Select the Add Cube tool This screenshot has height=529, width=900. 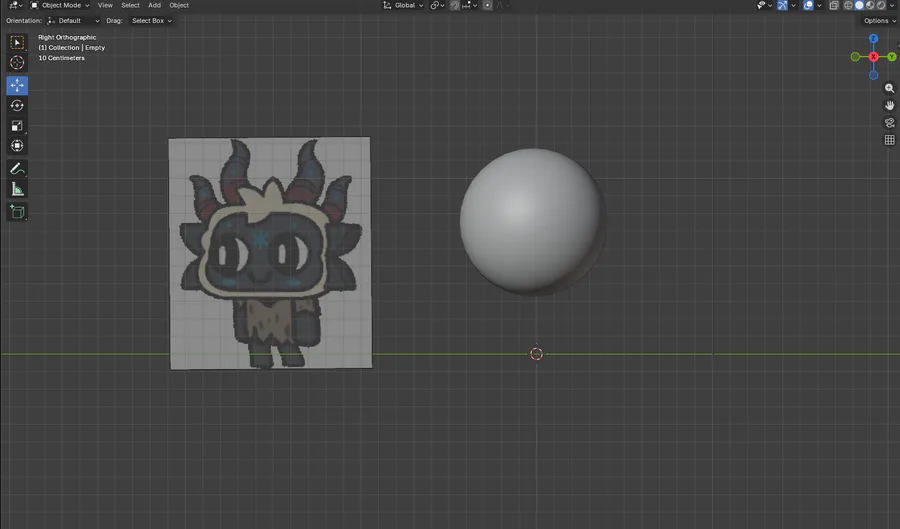click(17, 212)
